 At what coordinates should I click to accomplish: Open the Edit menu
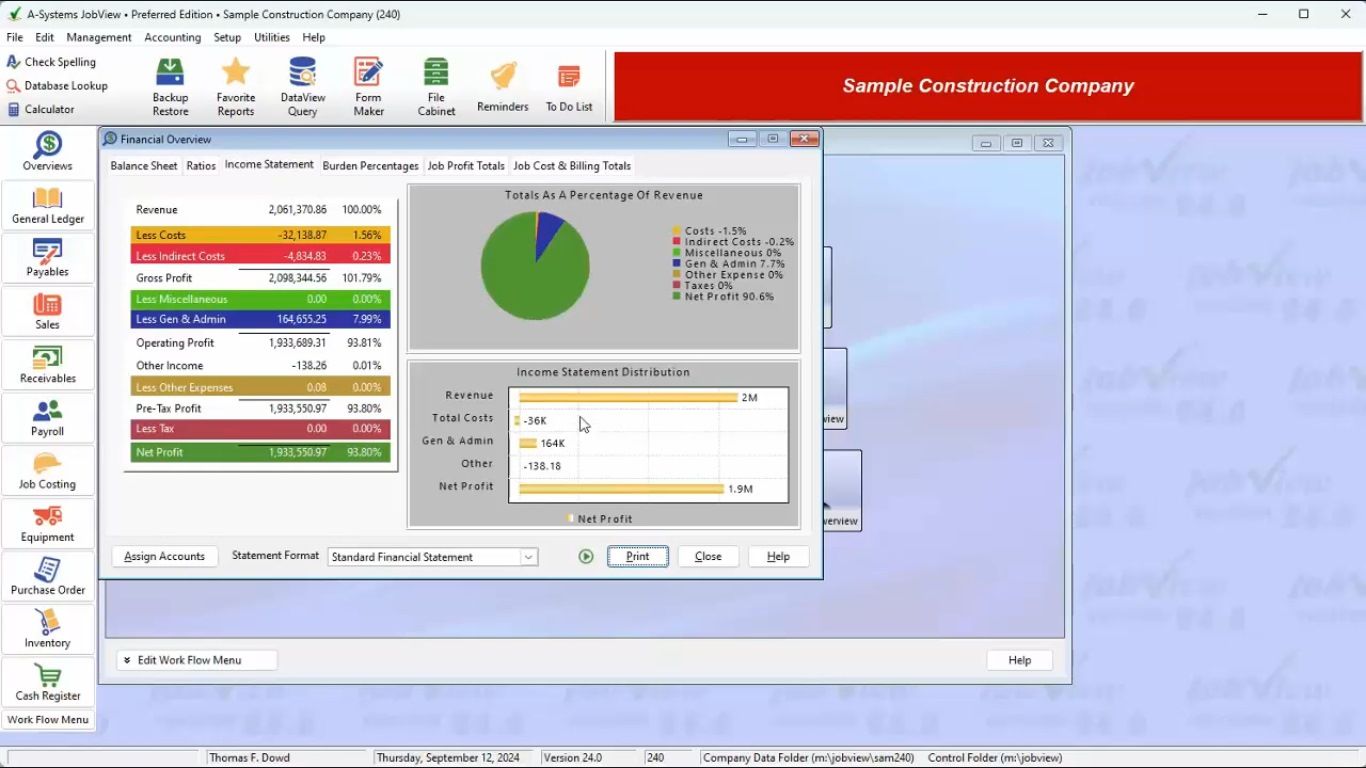click(45, 37)
